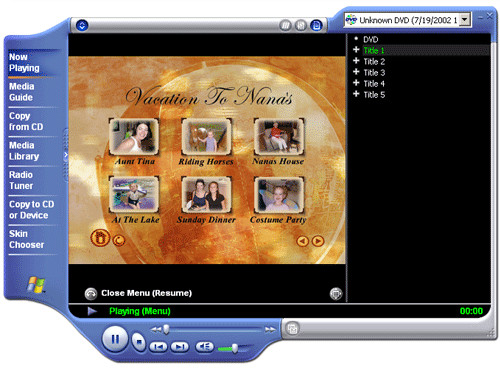
Task: Switch to compact mode via corner icon
Action: coord(292,329)
